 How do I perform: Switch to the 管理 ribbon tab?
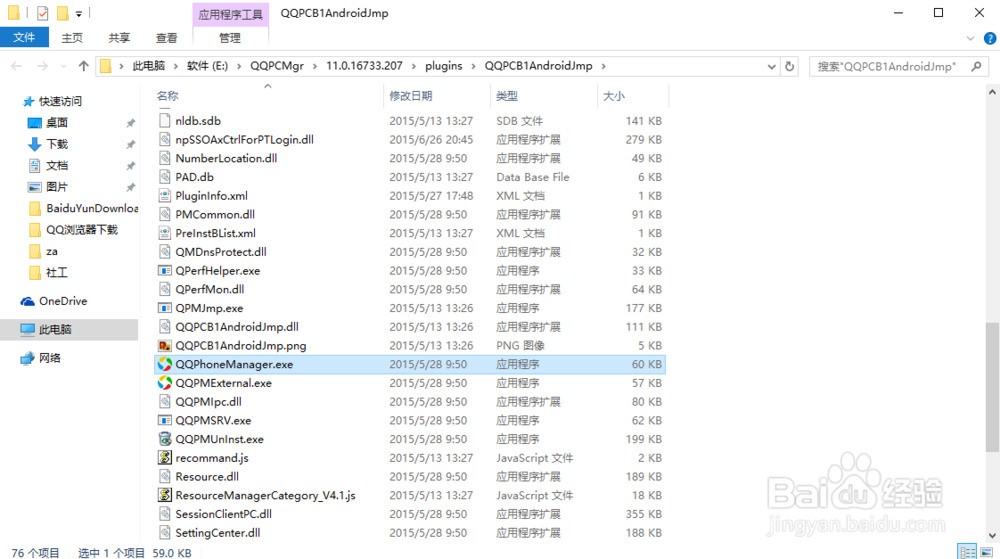pos(230,38)
